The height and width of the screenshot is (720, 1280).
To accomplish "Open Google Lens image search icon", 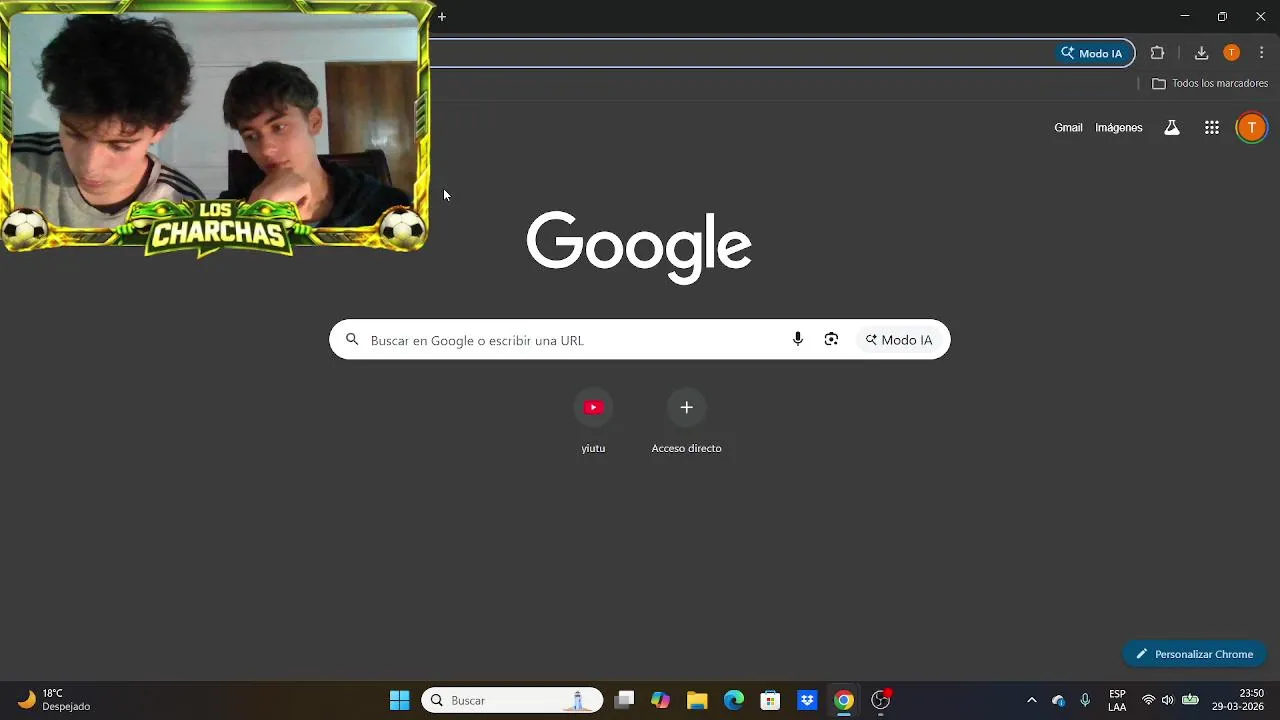I will 831,340.
